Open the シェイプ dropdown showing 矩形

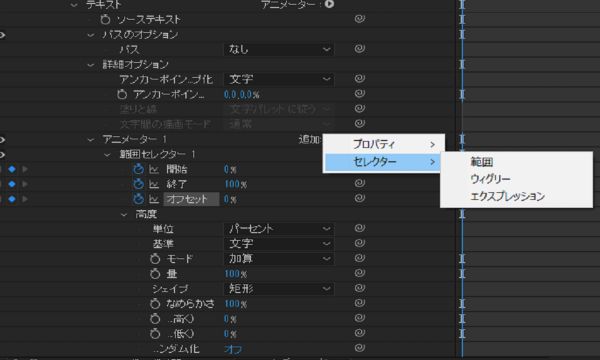(x=279, y=288)
